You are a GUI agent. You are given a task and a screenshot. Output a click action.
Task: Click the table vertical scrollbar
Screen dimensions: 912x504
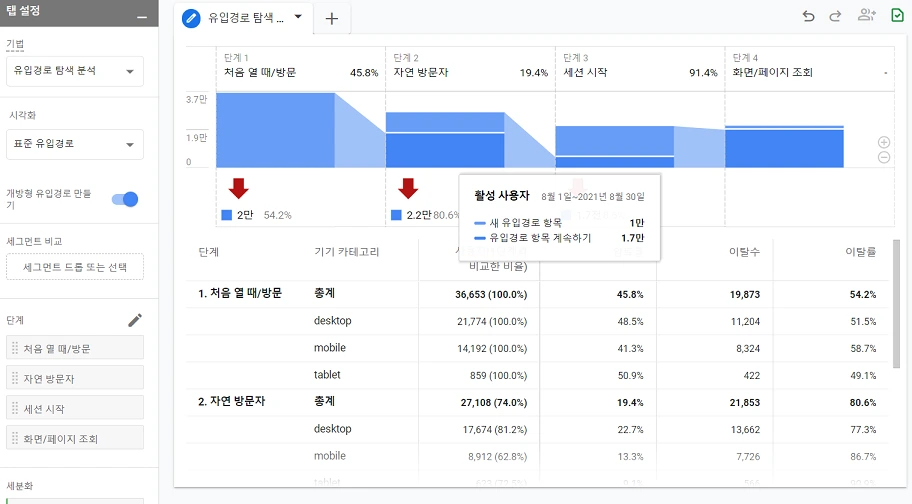point(896,303)
